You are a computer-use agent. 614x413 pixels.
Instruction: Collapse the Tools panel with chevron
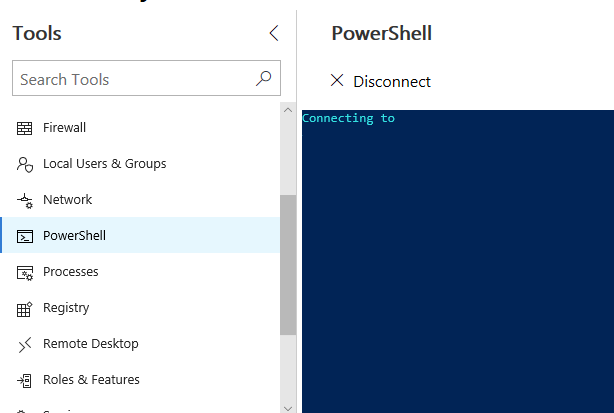coord(274,33)
